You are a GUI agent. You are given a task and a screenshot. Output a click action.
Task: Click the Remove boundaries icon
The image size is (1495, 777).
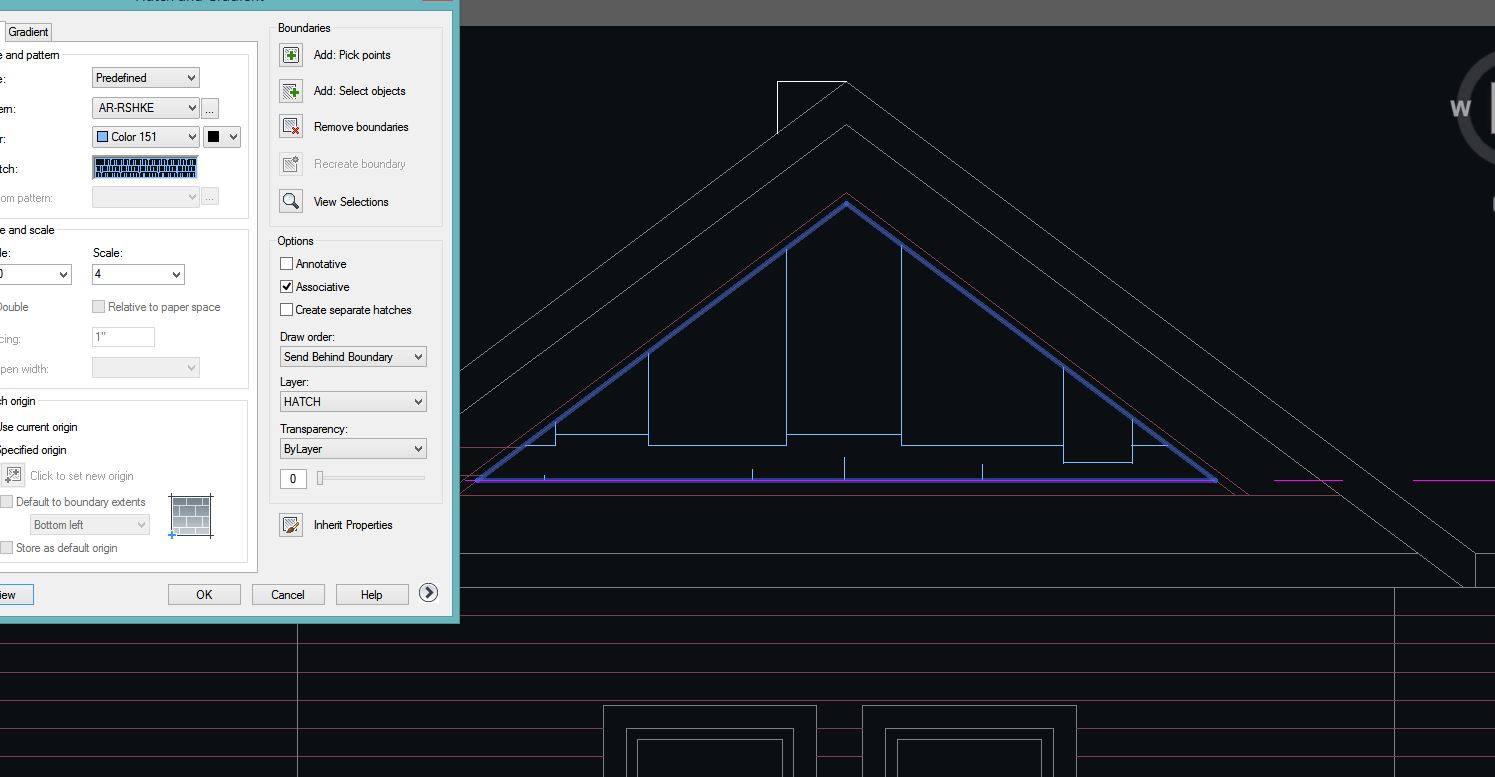(291, 127)
